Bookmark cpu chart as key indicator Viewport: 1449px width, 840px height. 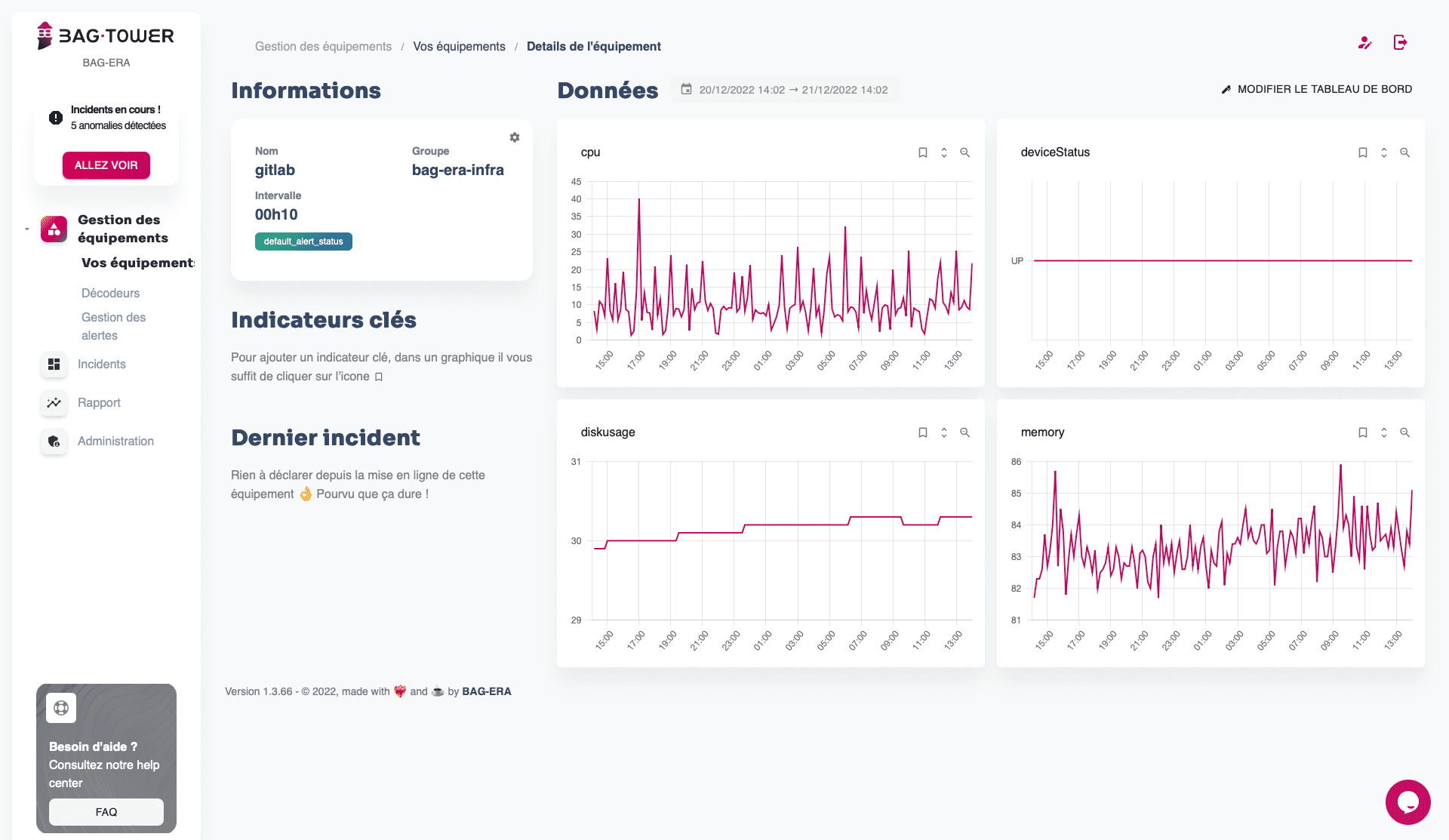(922, 152)
